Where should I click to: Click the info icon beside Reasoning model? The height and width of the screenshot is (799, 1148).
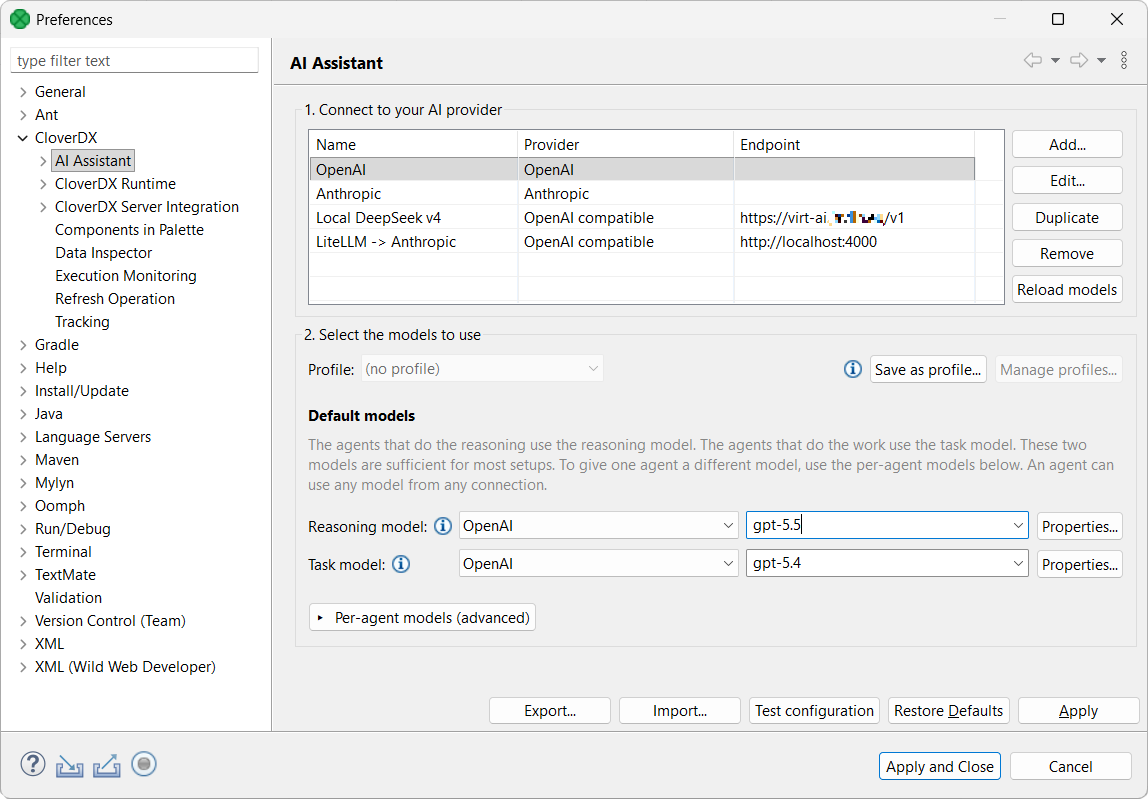coord(443,526)
